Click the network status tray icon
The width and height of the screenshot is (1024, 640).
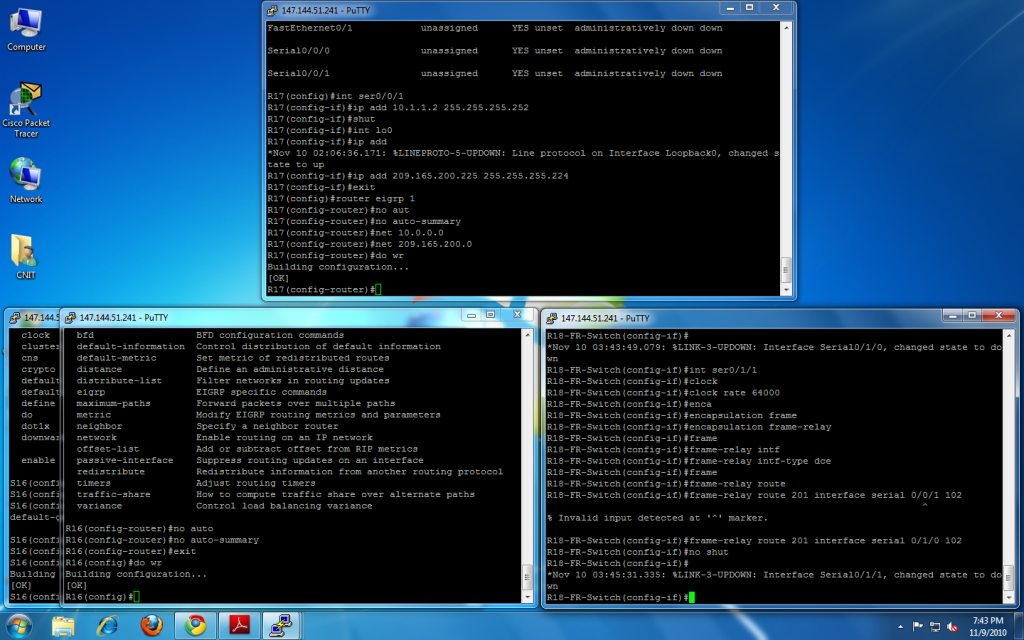tap(936, 626)
